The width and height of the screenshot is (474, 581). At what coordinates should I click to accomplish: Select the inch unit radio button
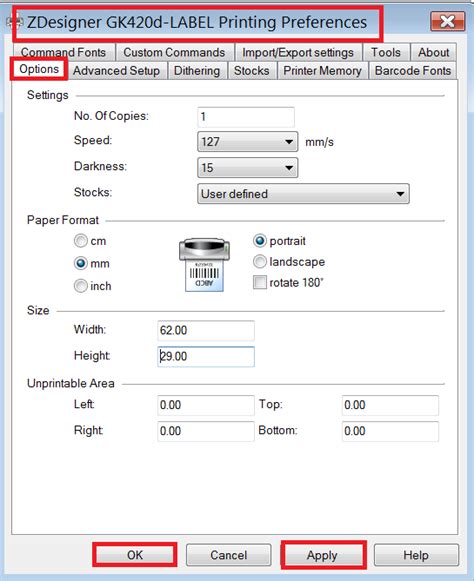[81, 286]
